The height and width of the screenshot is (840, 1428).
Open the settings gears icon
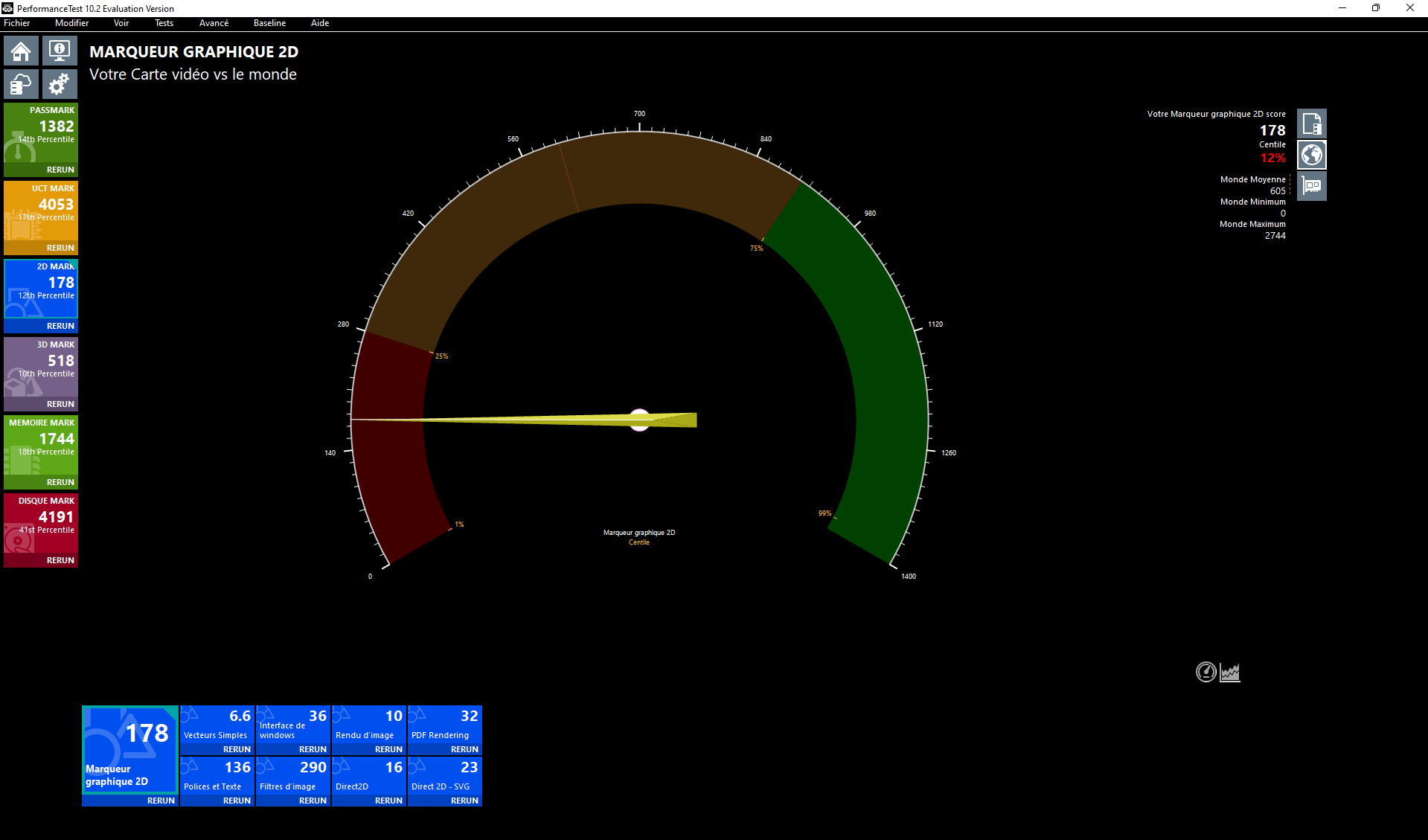60,84
